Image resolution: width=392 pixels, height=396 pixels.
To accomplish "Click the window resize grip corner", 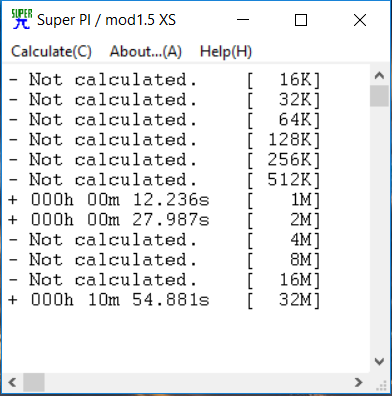I will tap(381, 385).
